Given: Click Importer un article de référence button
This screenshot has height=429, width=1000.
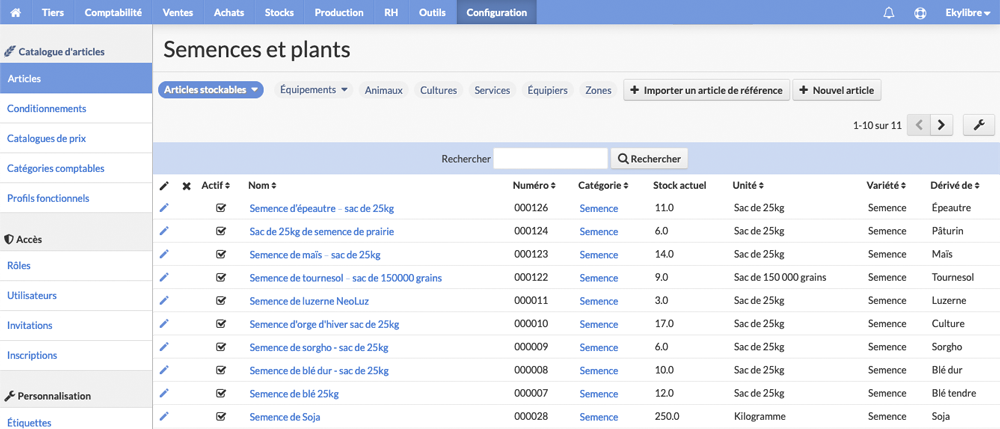Looking at the screenshot, I should click(707, 90).
